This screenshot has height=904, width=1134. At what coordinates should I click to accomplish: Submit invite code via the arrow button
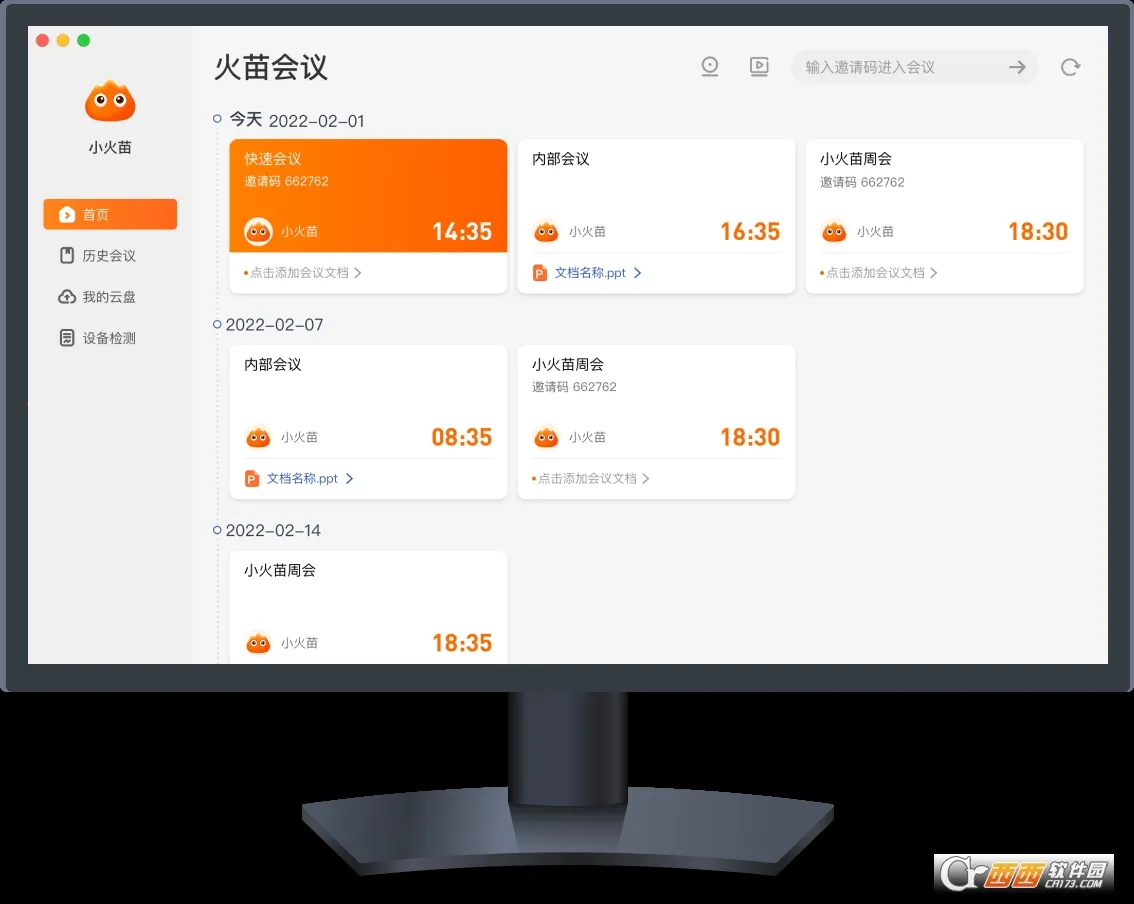coord(1018,67)
